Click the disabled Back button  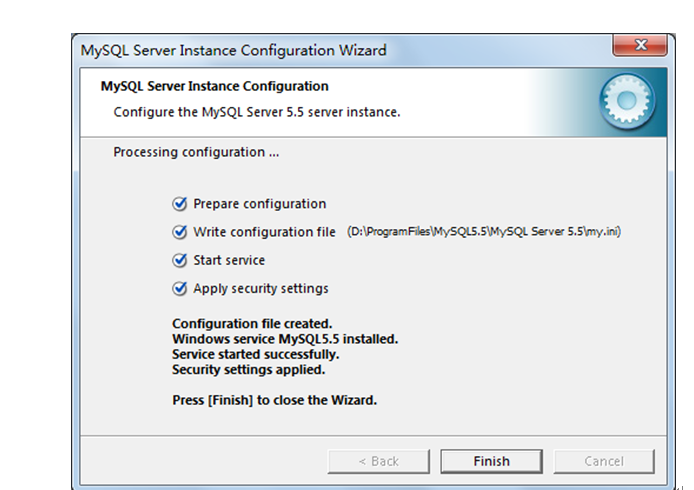click(378, 461)
